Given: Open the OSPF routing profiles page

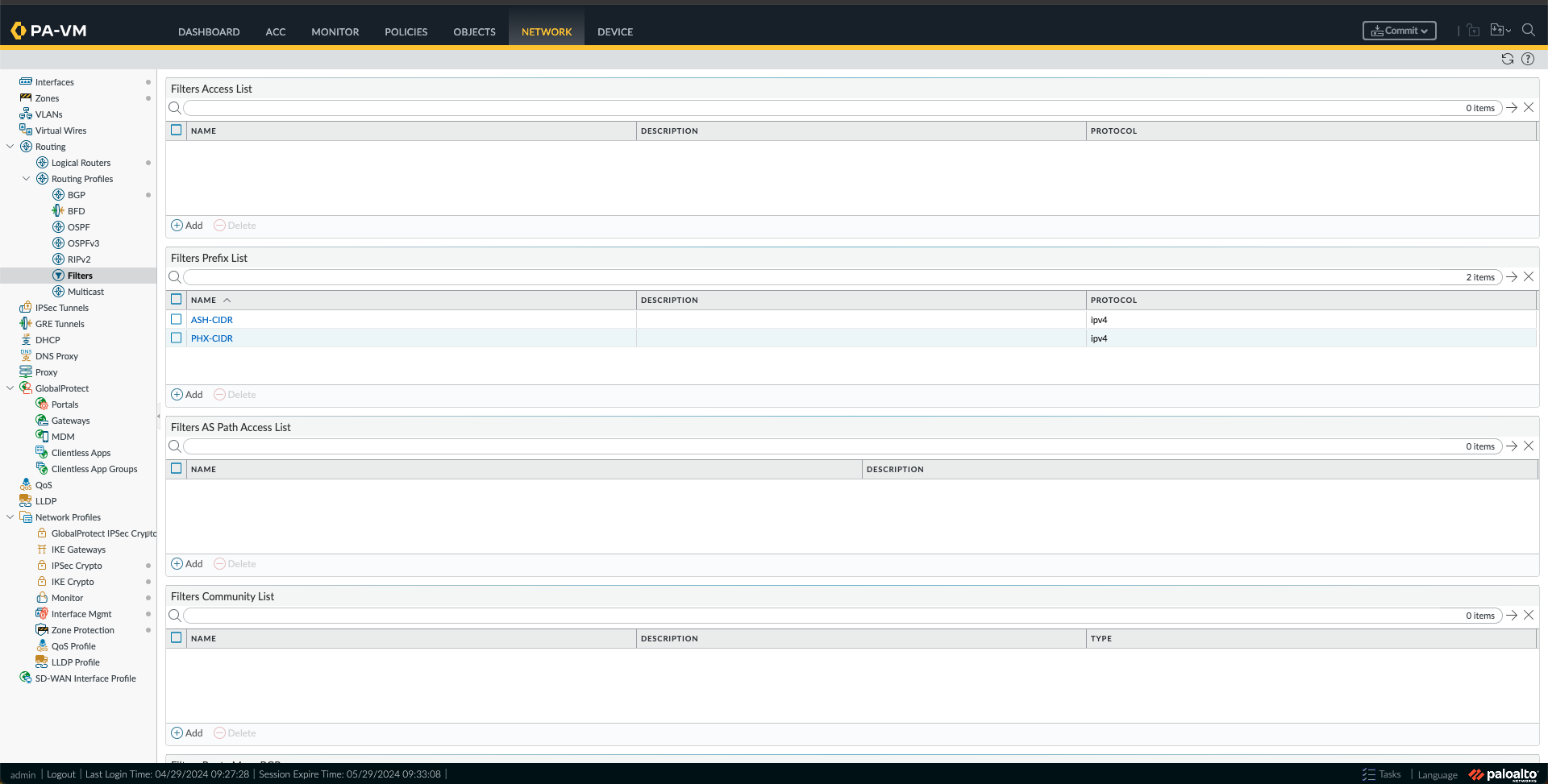Looking at the screenshot, I should [x=78, y=226].
